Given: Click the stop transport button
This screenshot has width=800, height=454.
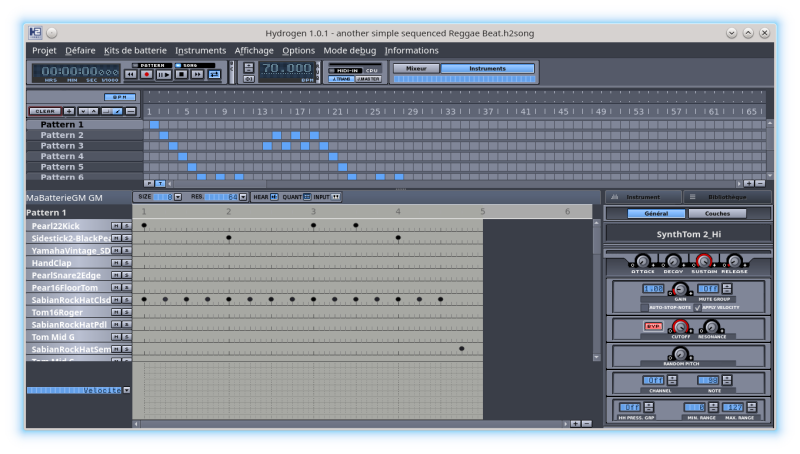Looking at the screenshot, I should [x=181, y=75].
